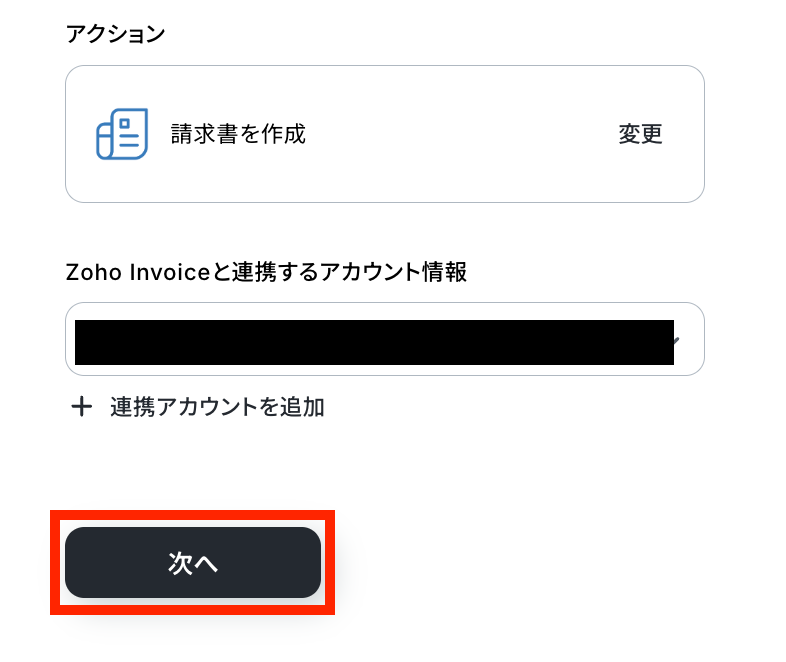Click the アクション section heading
The width and height of the screenshot is (786, 662).
pyautogui.click(x=115, y=33)
